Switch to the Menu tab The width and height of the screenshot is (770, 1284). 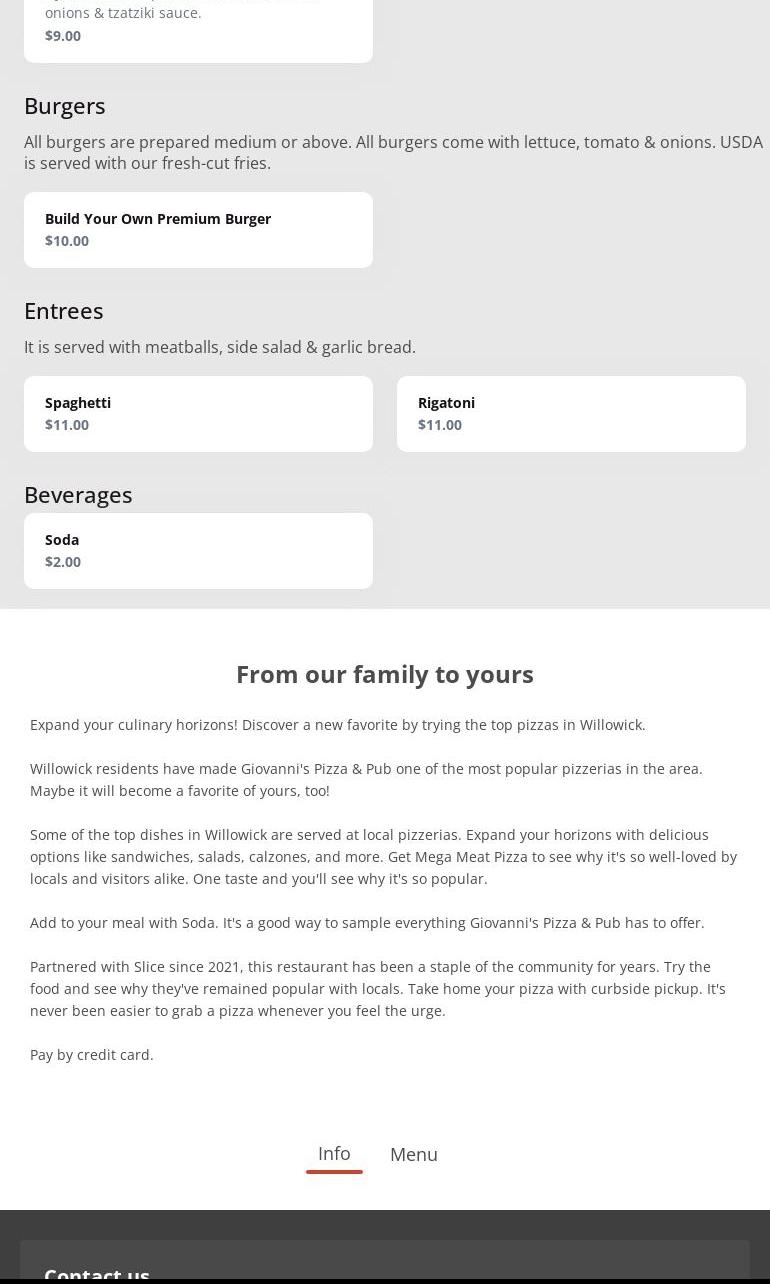[413, 1155]
